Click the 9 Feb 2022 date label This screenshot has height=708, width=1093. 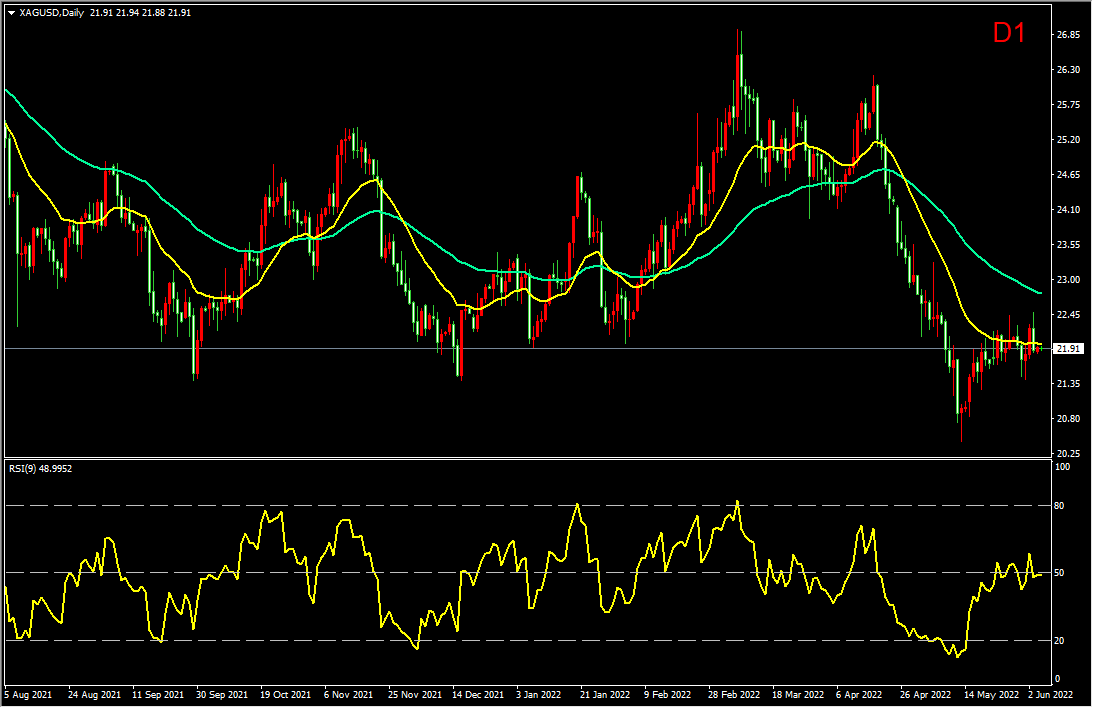(x=668, y=695)
